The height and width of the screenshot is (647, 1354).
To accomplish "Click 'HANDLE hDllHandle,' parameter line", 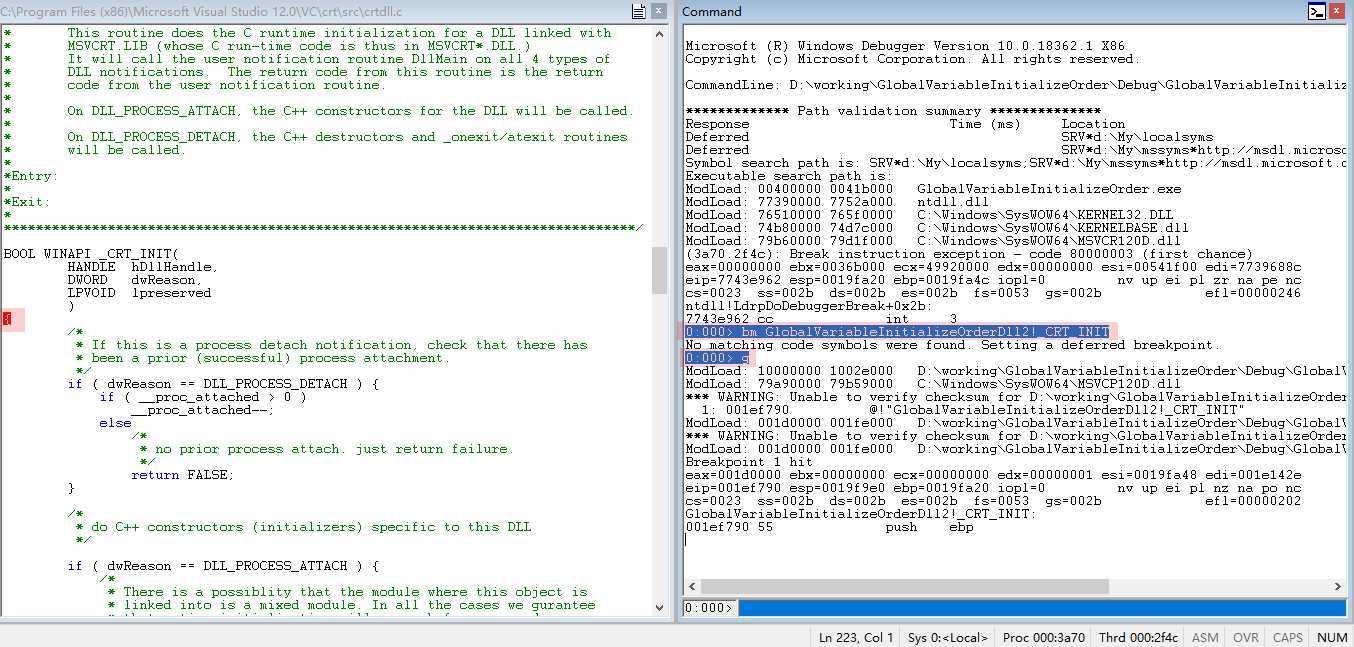I will click(x=142, y=267).
